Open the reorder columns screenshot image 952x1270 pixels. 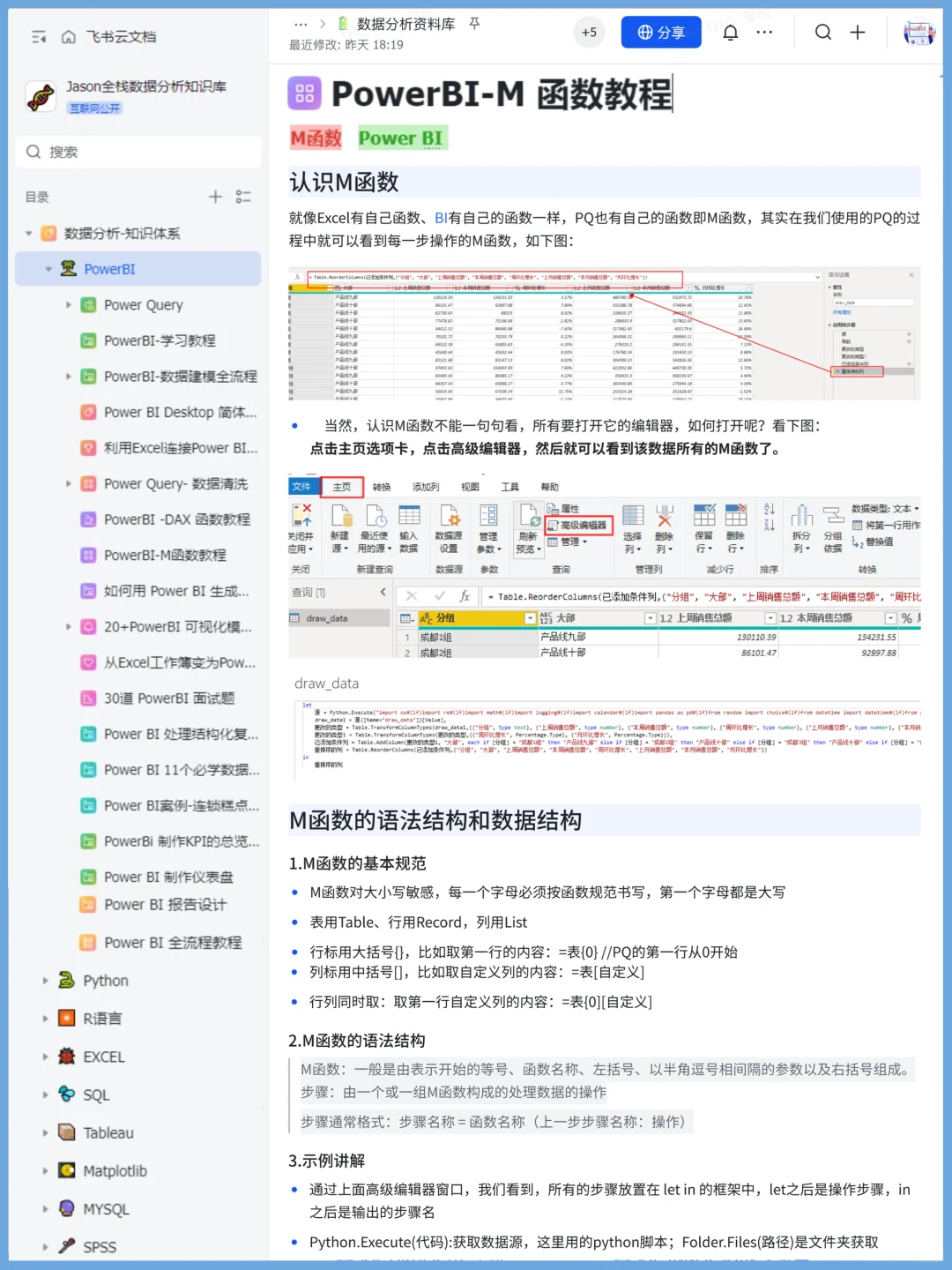pyautogui.click(x=605, y=333)
